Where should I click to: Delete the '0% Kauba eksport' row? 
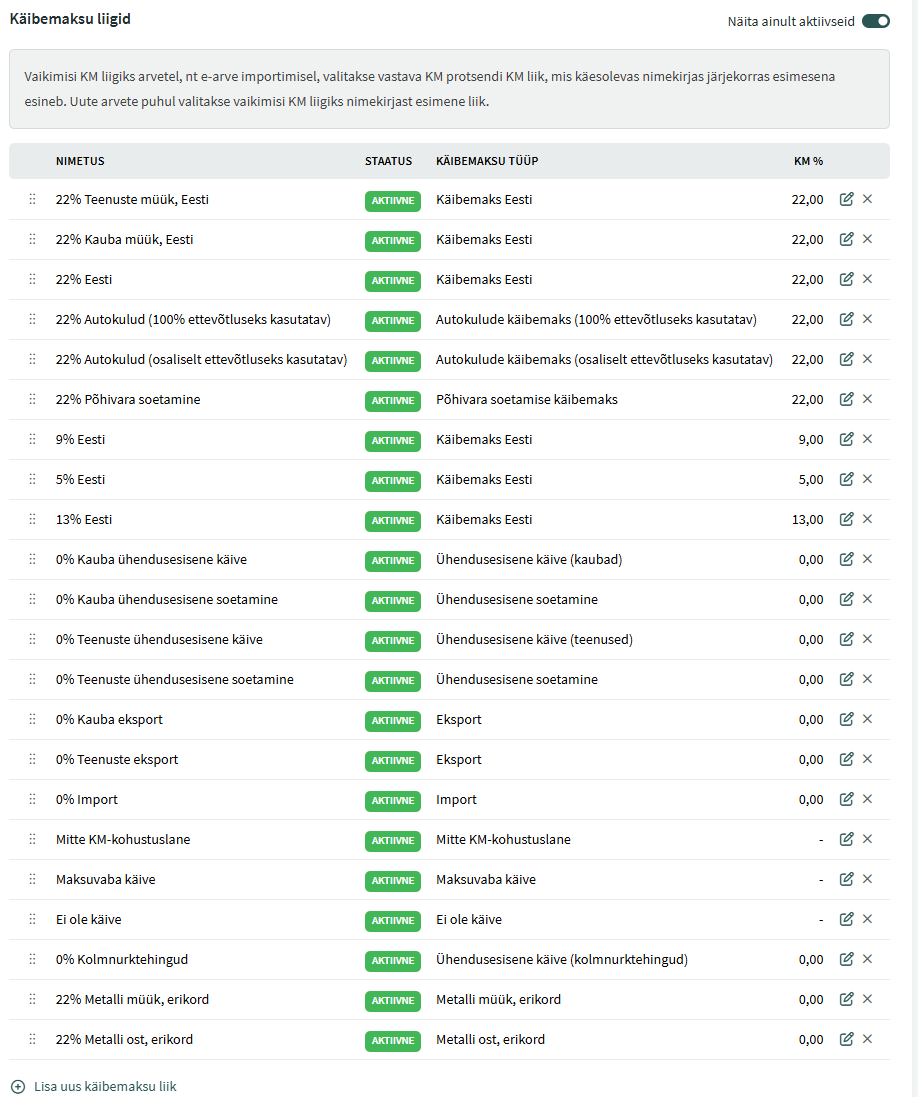[x=868, y=719]
